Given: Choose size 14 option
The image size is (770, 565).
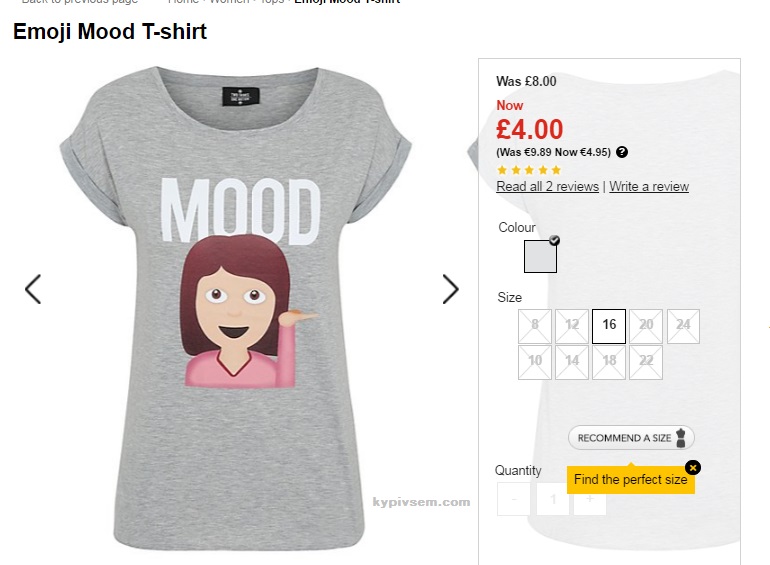Looking at the screenshot, I should click(x=572, y=362).
